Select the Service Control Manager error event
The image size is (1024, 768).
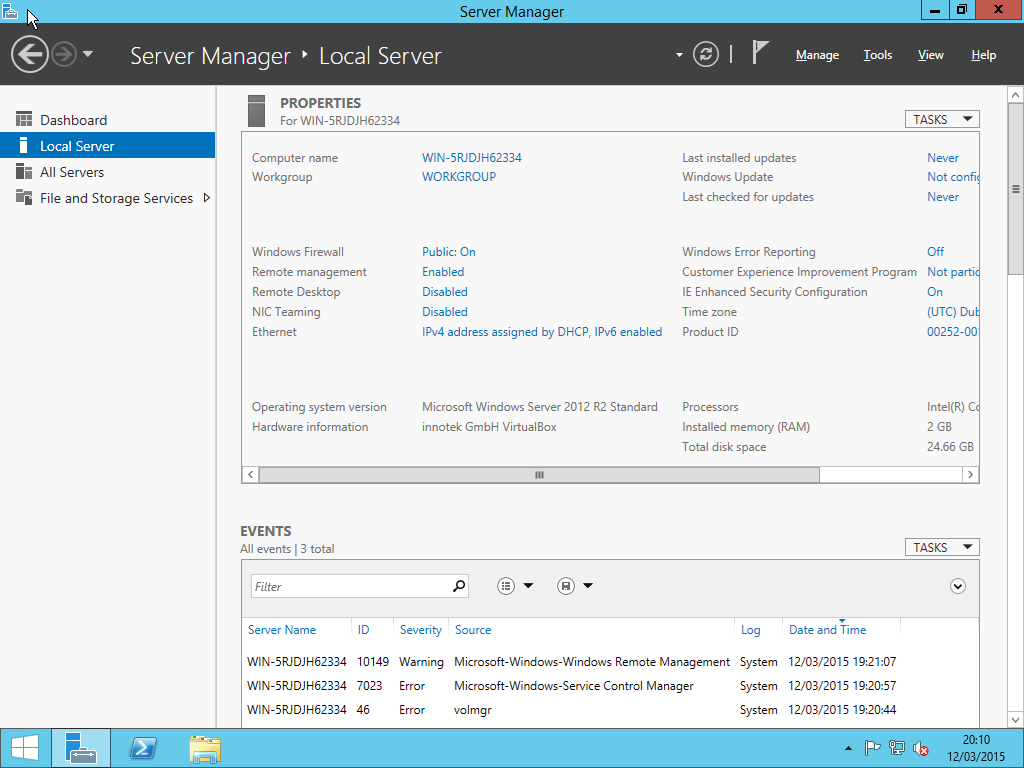[x=611, y=686]
